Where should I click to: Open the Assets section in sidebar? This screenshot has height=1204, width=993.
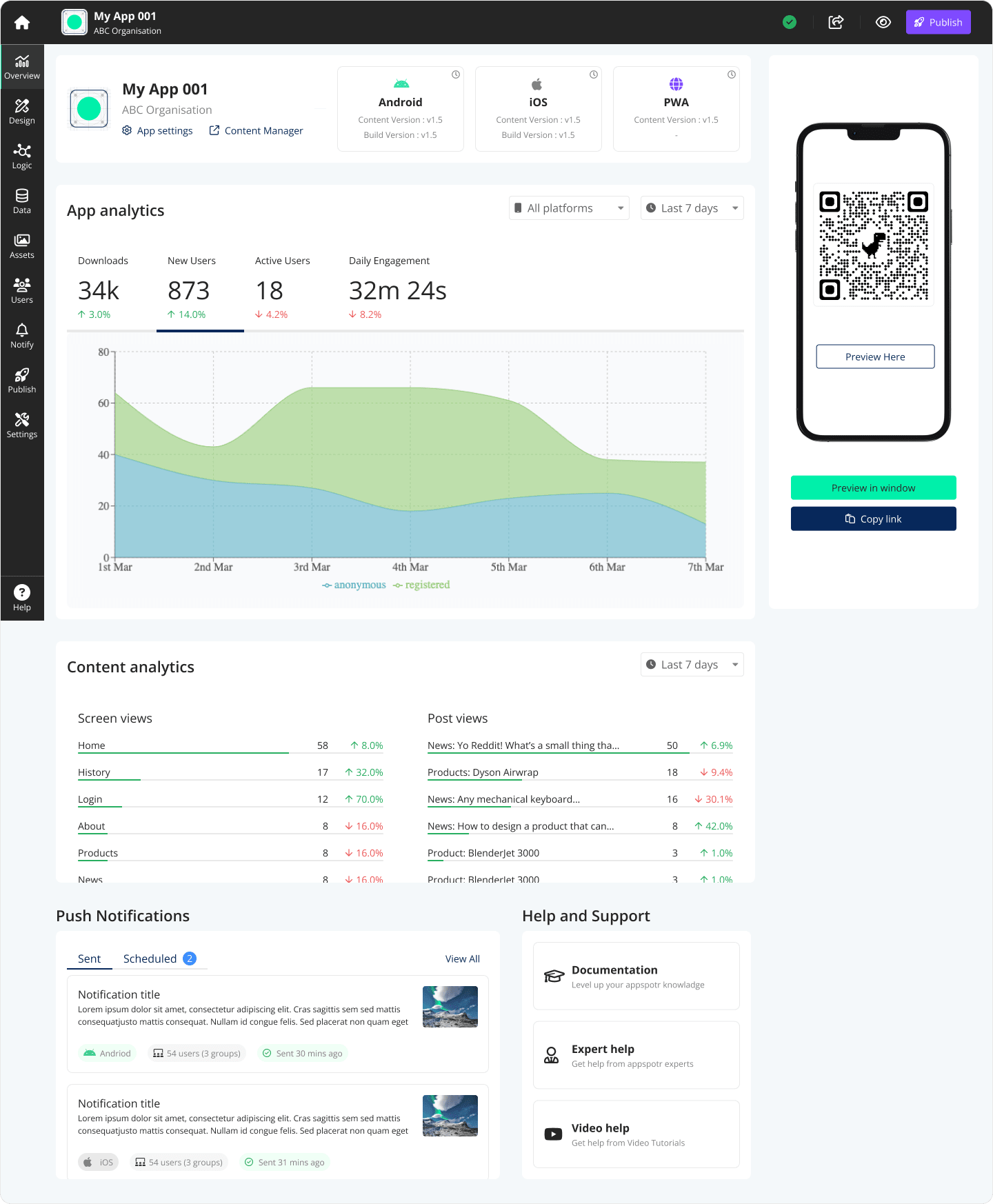[x=22, y=246]
